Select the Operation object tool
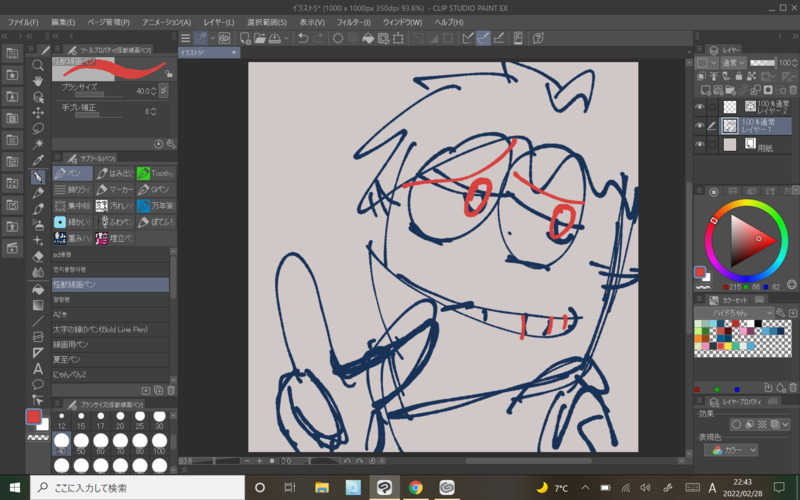 point(38,97)
